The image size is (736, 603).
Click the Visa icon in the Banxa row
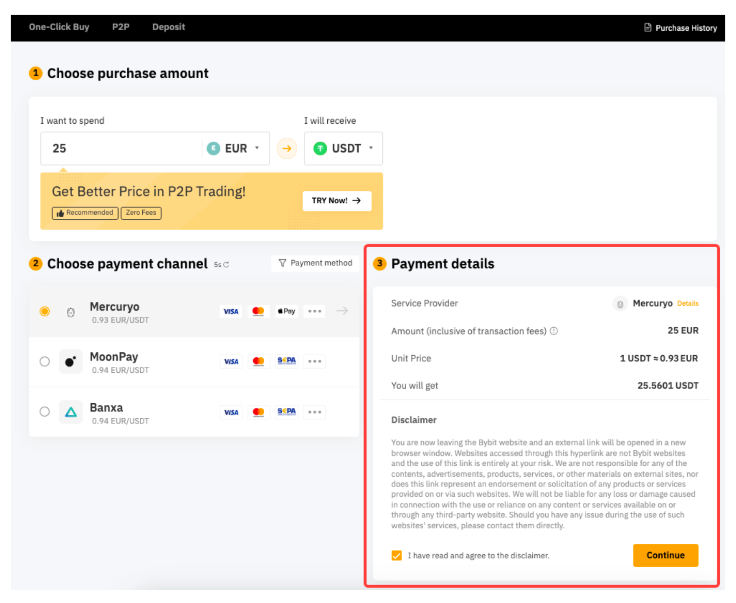231,412
